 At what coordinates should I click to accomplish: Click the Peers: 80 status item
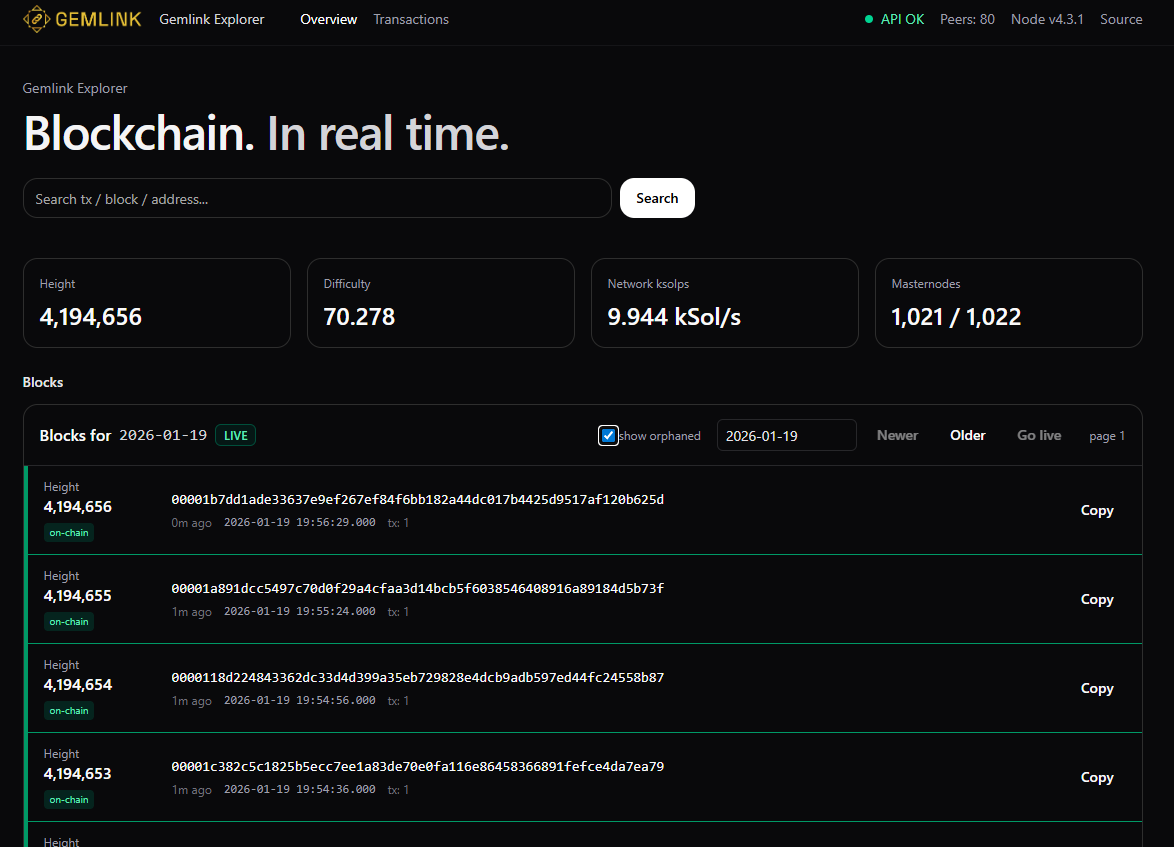click(x=966, y=19)
